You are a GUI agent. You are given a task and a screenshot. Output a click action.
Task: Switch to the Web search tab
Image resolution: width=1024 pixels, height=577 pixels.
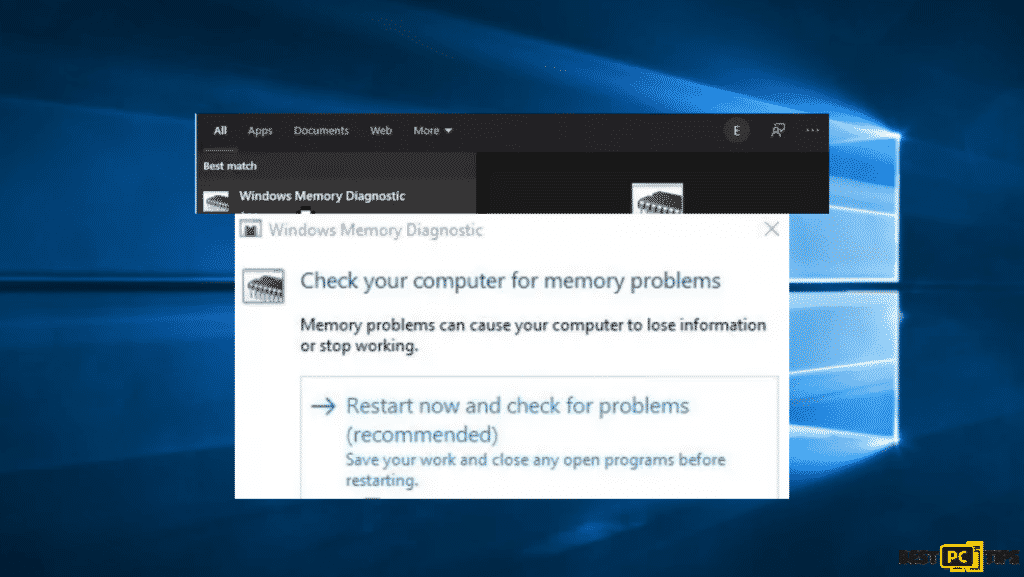[x=381, y=131]
